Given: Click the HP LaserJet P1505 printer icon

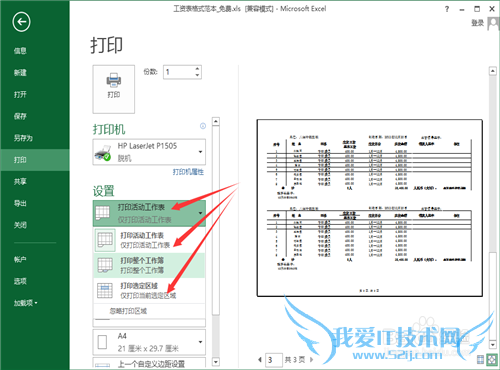Looking at the screenshot, I should [103, 152].
